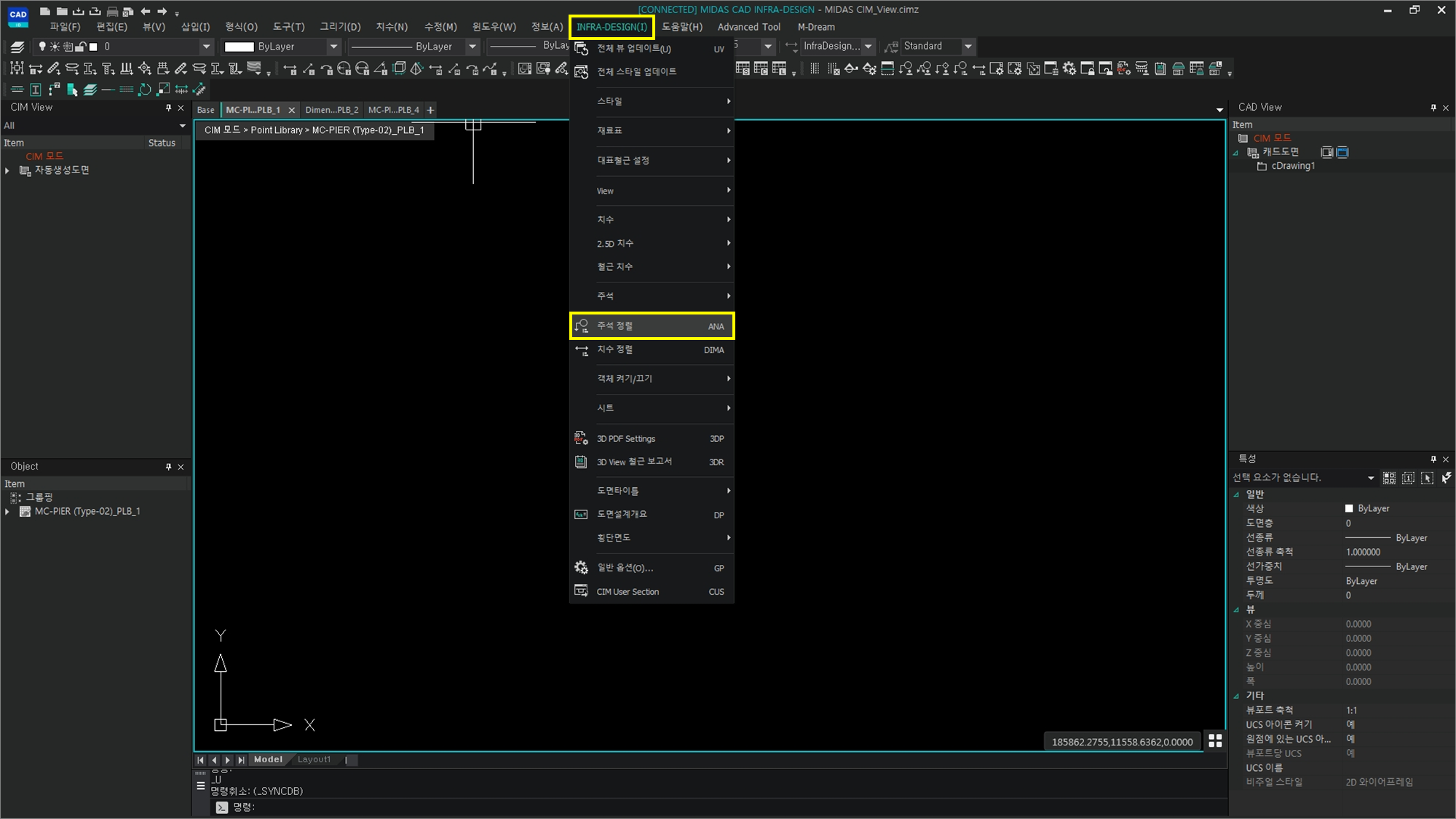Open the ByLayer color dropdown
The image size is (1456, 819).
tap(333, 47)
